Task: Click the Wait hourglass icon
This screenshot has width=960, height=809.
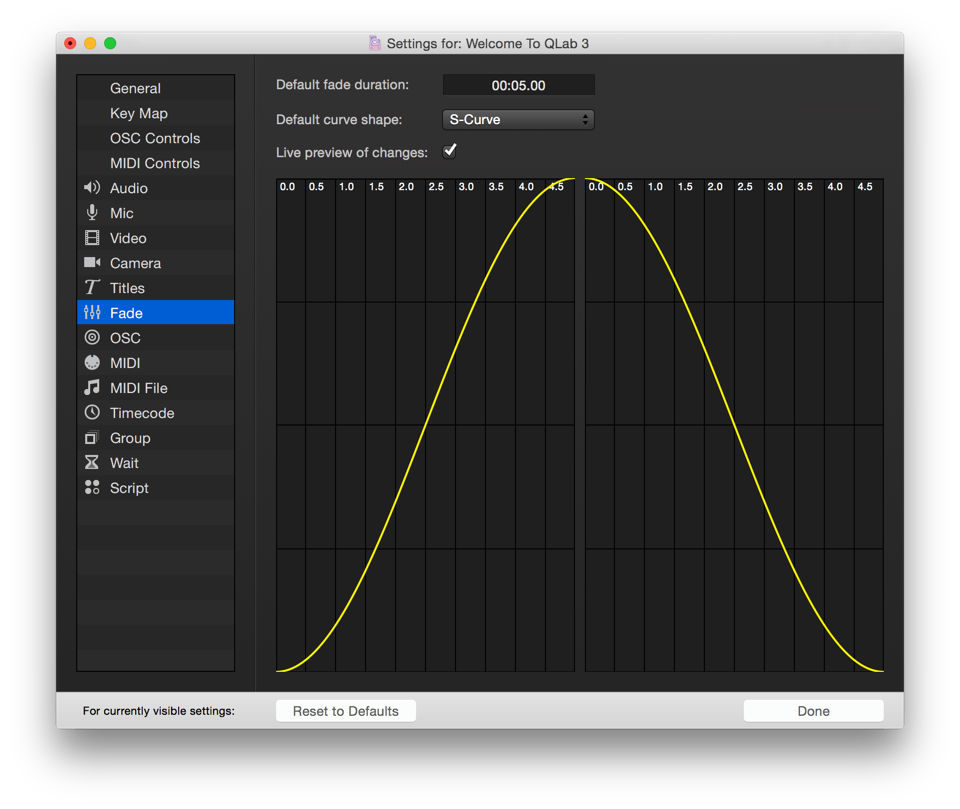Action: coord(92,463)
